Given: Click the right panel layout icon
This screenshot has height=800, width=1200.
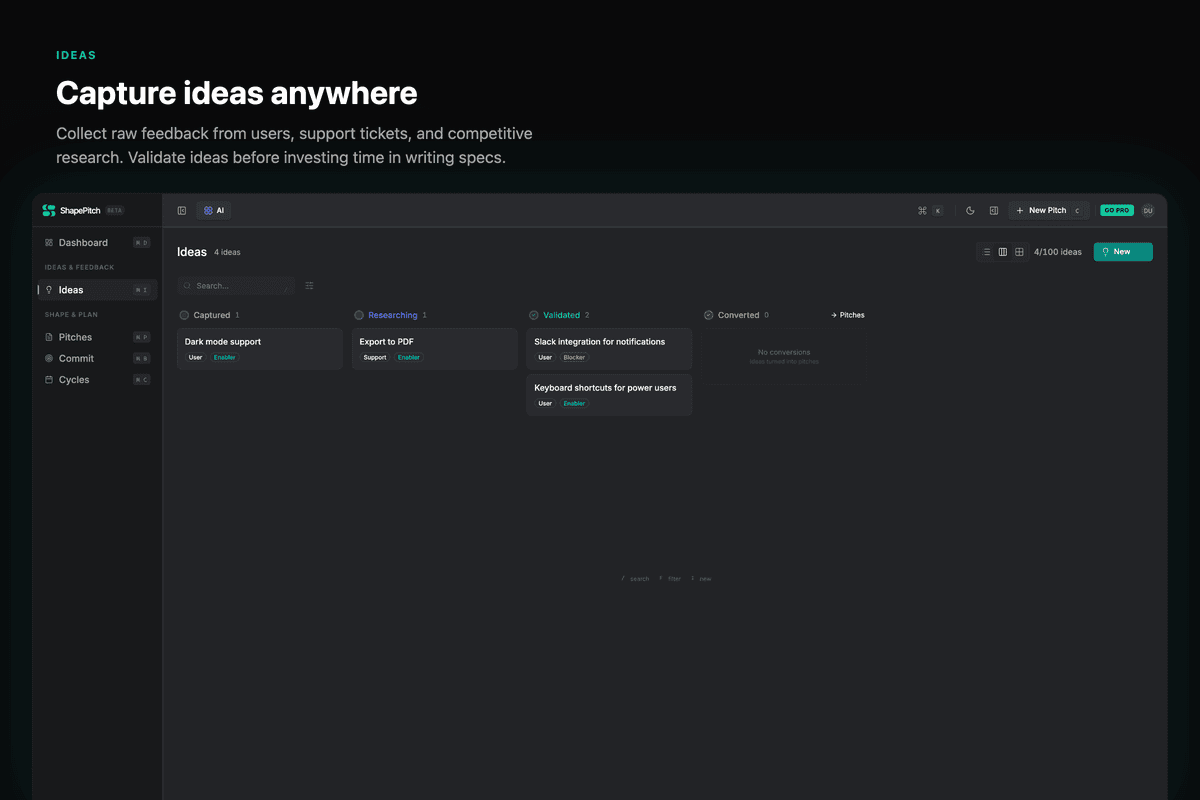Looking at the screenshot, I should (994, 211).
